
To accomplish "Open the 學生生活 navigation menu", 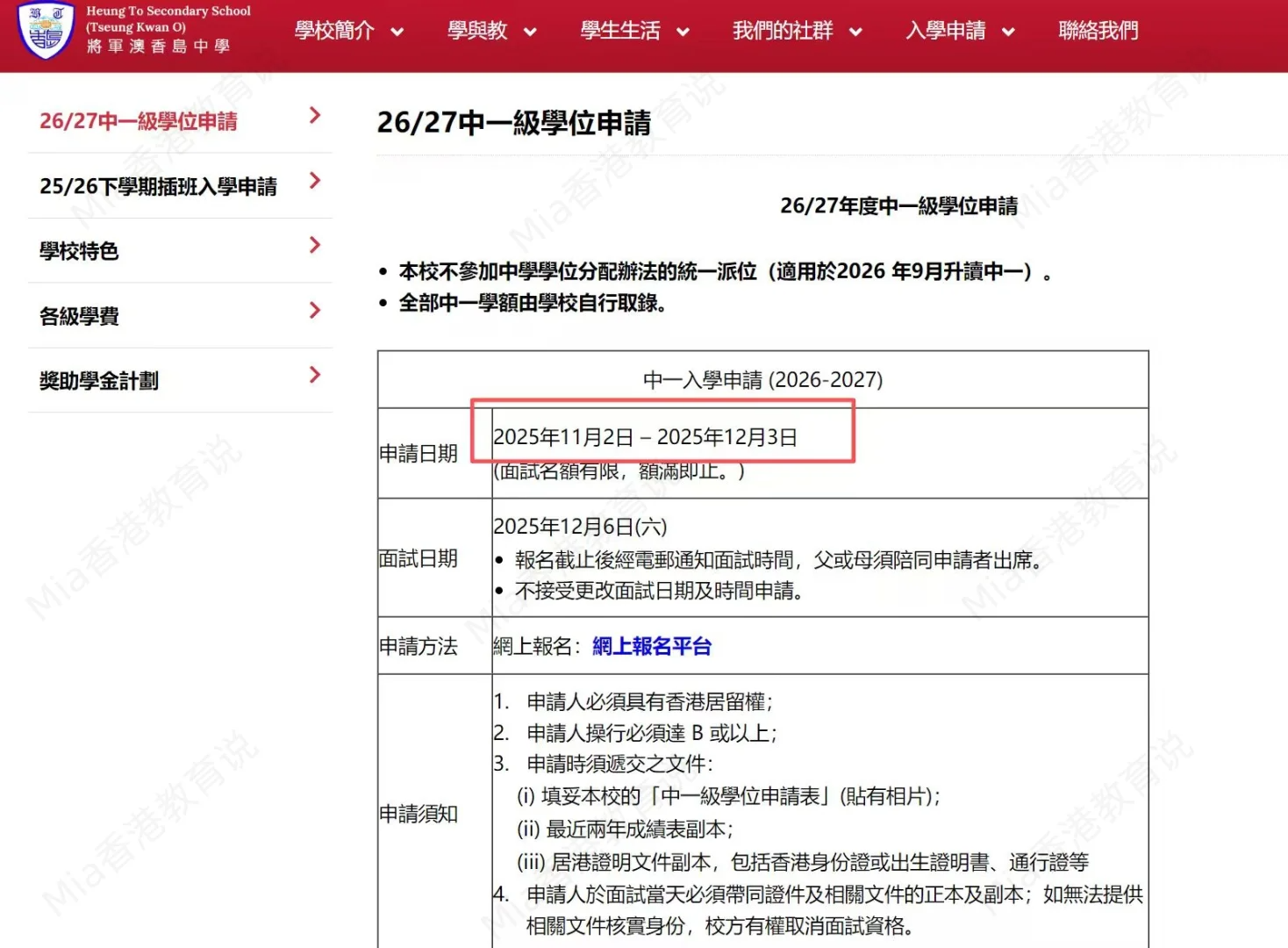I will pyautogui.click(x=620, y=31).
